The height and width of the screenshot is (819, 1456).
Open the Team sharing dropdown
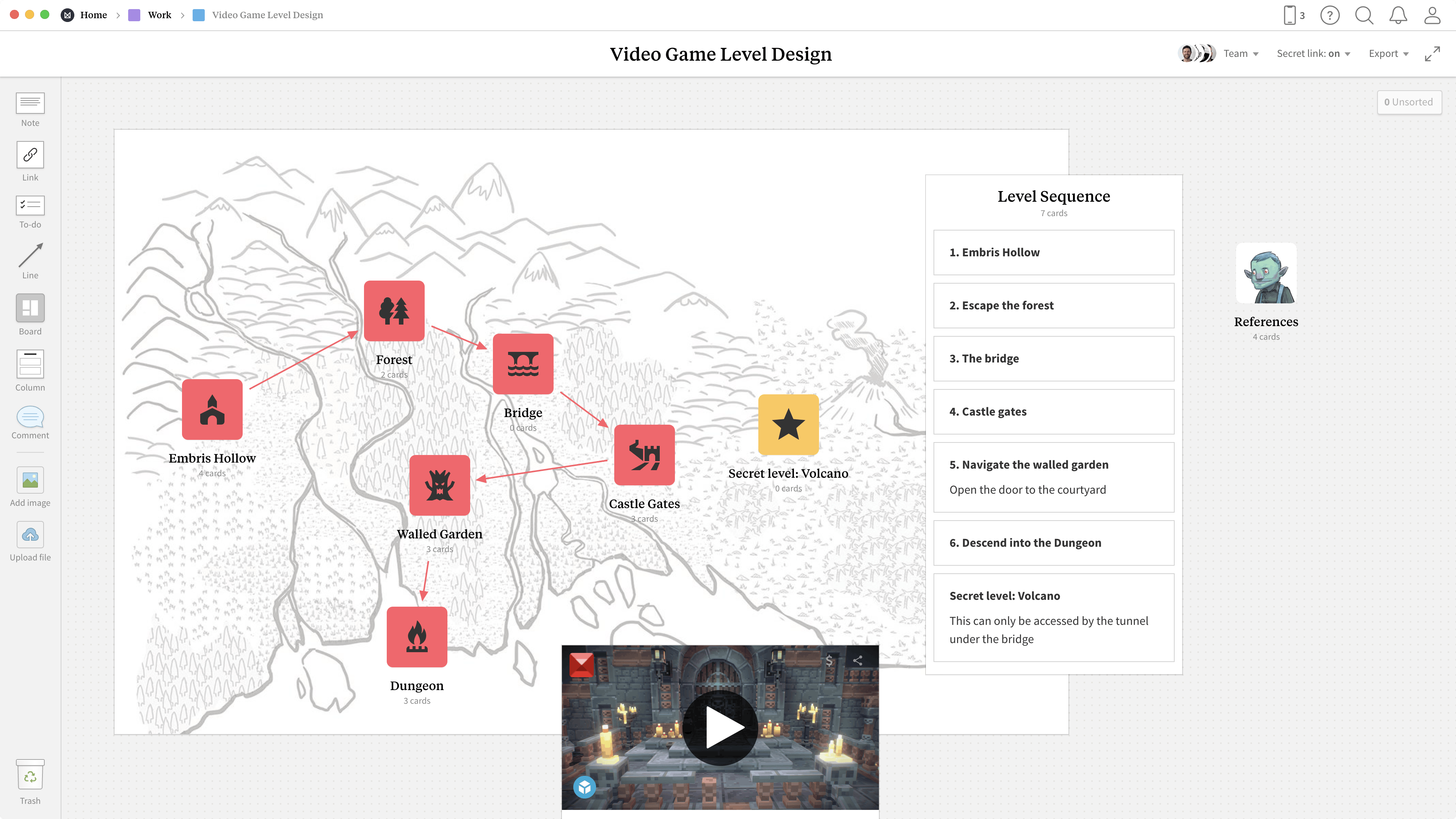(x=1241, y=53)
